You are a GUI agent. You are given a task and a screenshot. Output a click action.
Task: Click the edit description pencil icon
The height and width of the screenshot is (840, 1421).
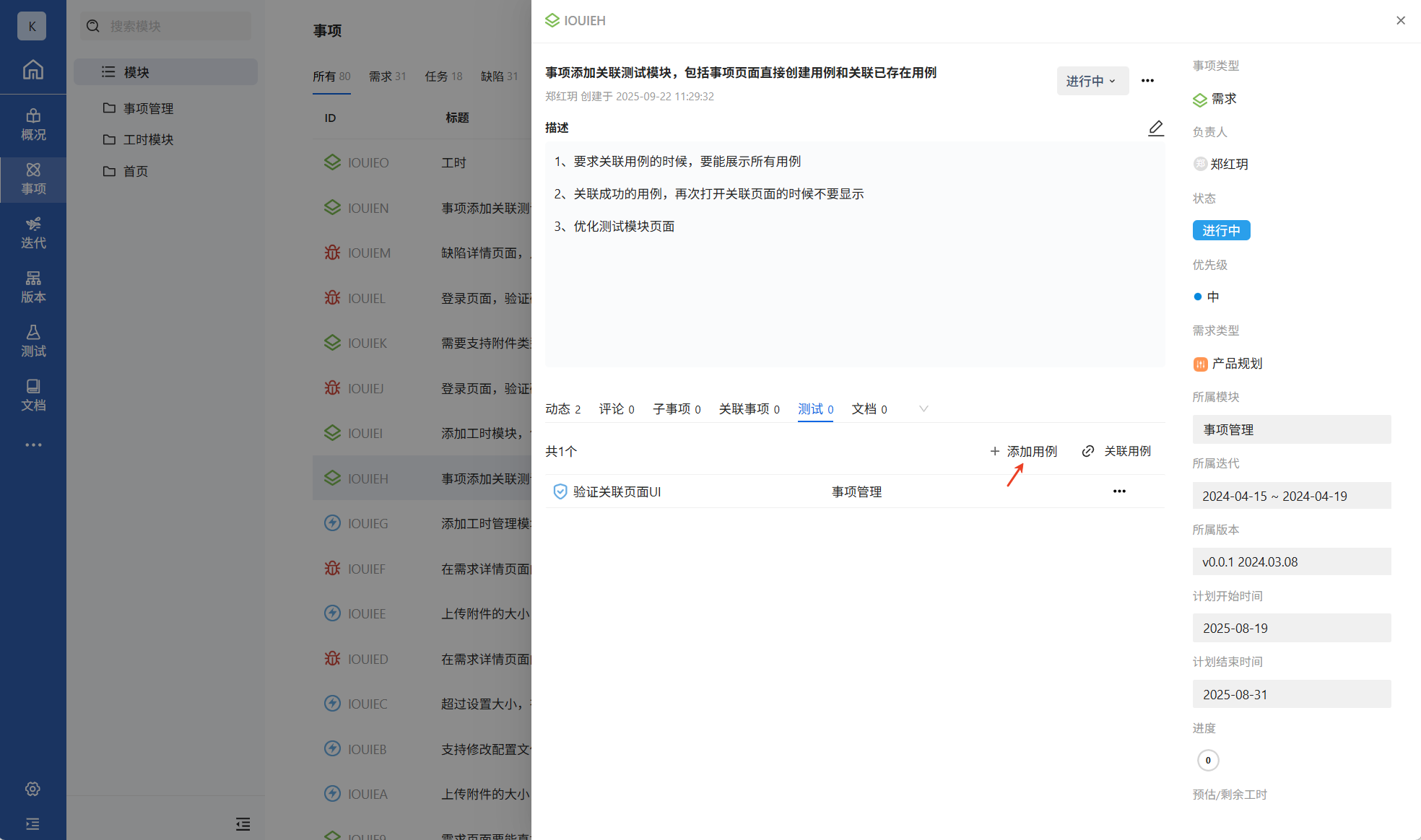[1155, 128]
